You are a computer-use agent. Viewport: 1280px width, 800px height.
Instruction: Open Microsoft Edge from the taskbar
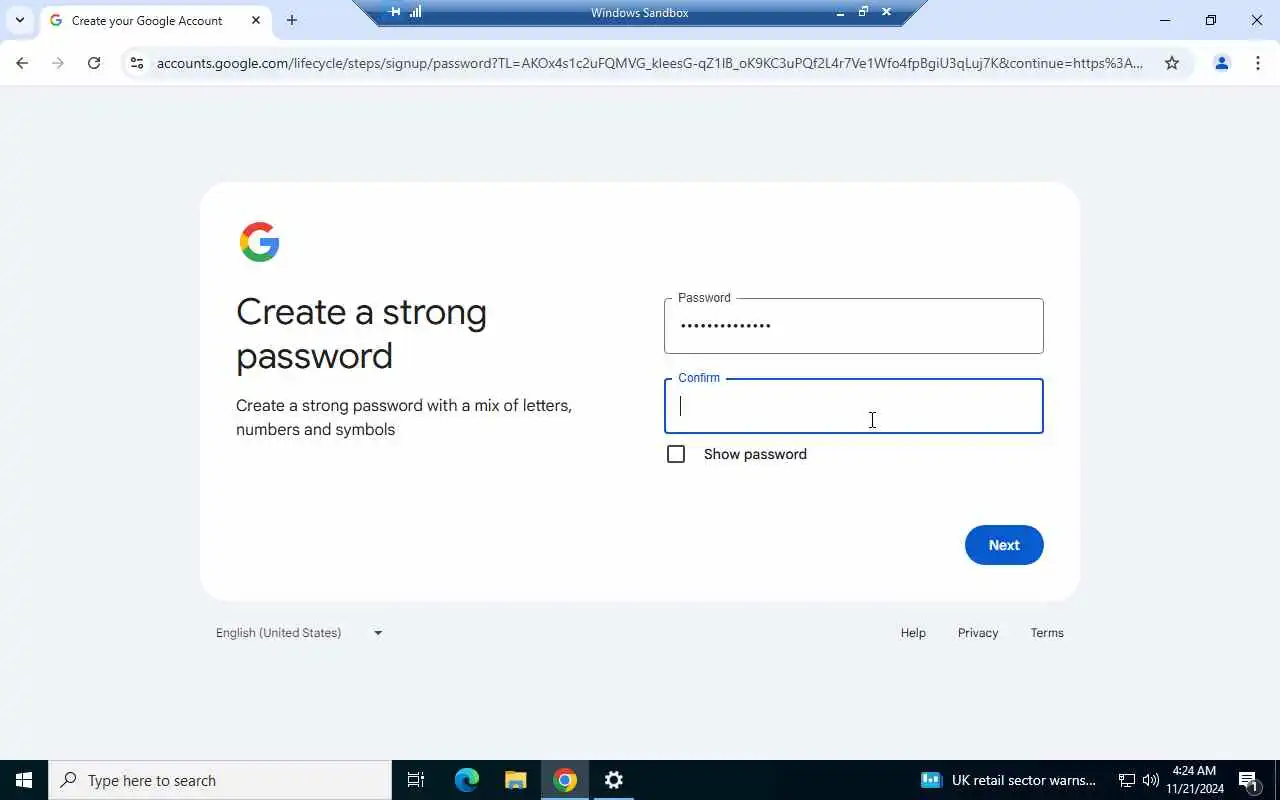(x=466, y=780)
